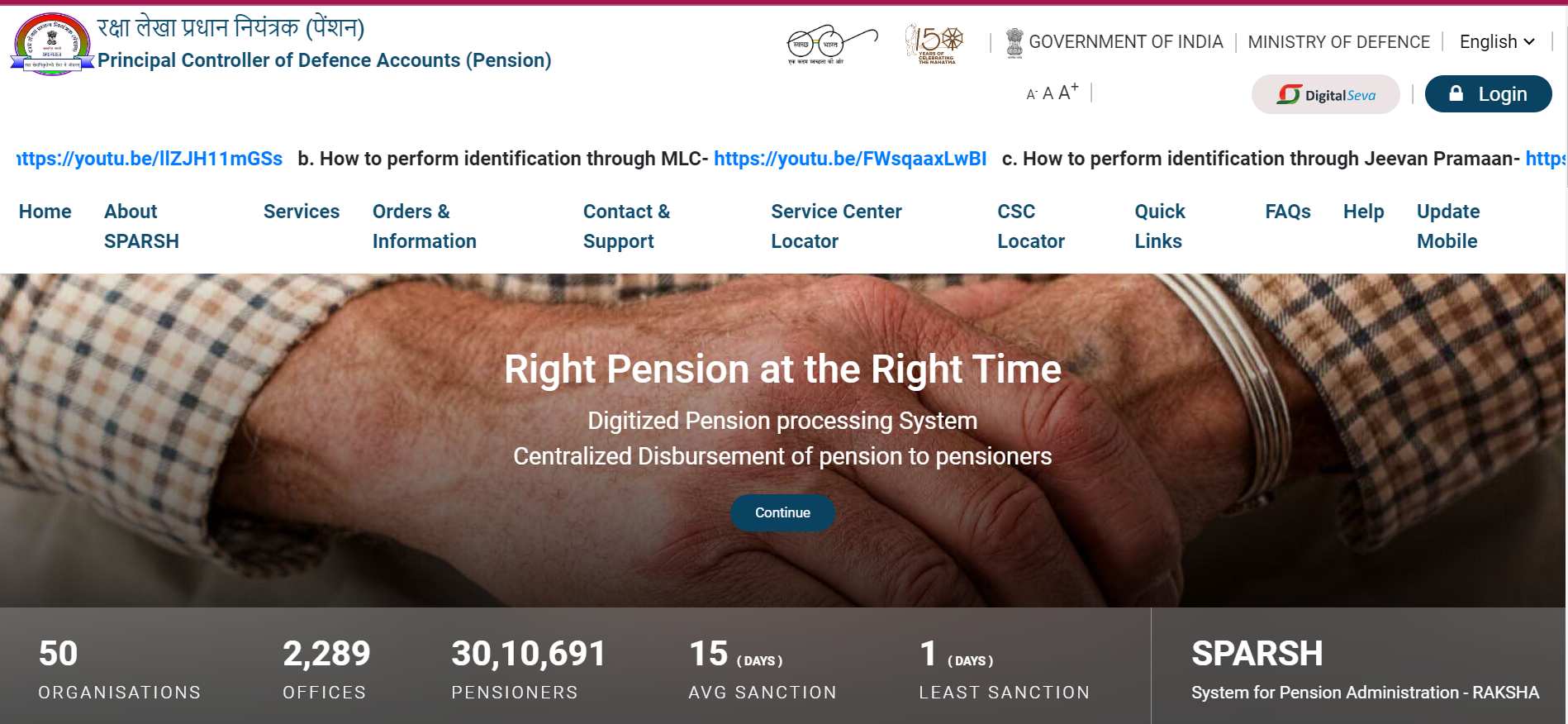Click the lock icon on the Login button

click(x=1457, y=93)
